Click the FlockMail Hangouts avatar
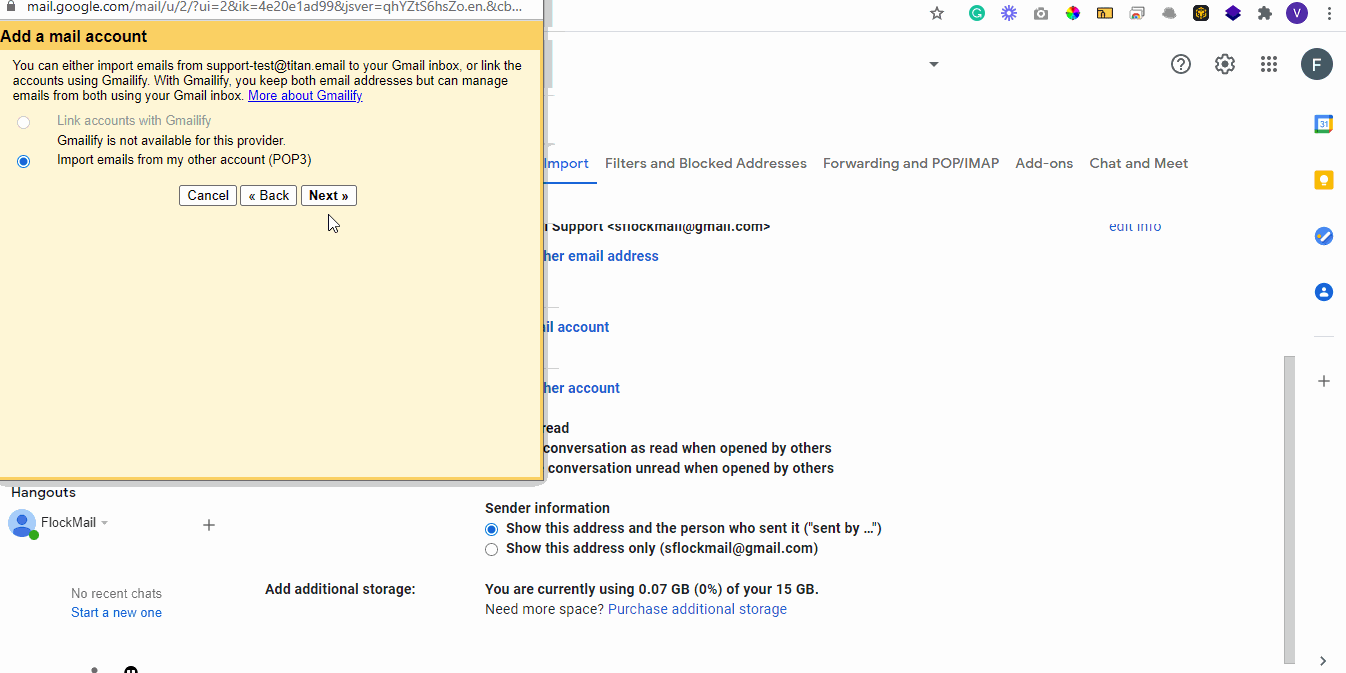 22,523
